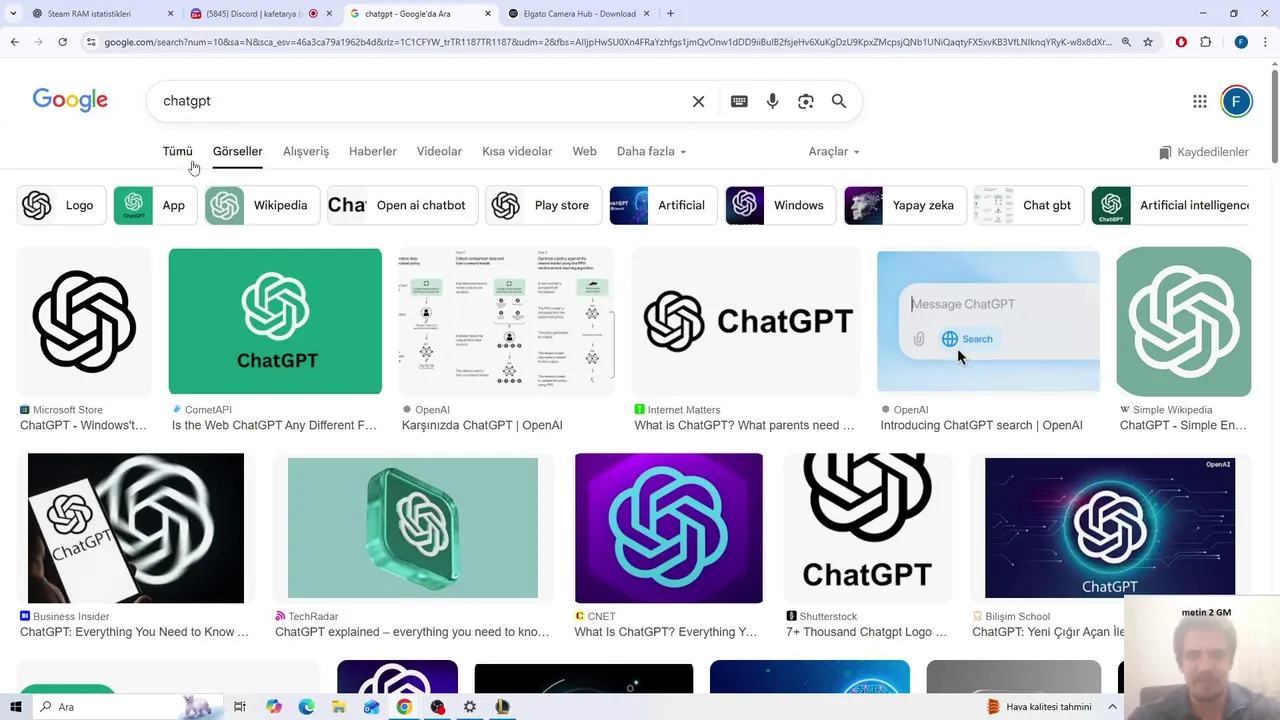The image size is (1280, 720).
Task: Open the Google apps grid
Action: [x=1200, y=101]
